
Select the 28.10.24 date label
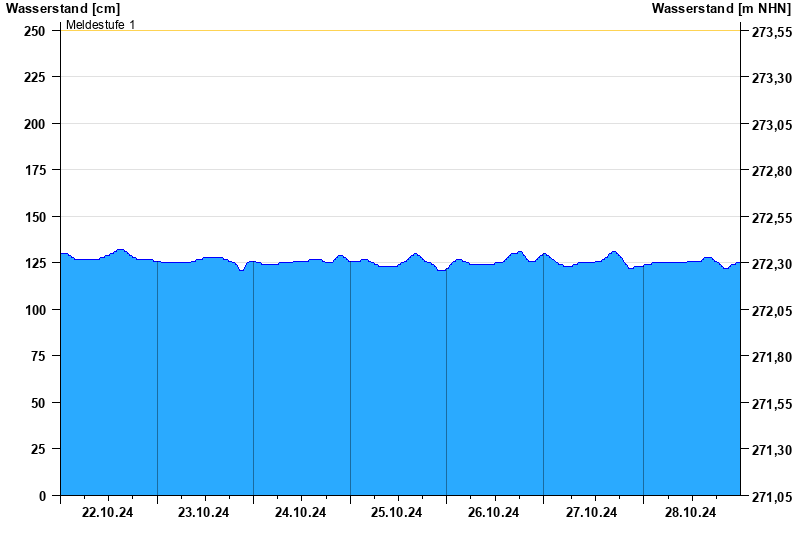point(690,512)
